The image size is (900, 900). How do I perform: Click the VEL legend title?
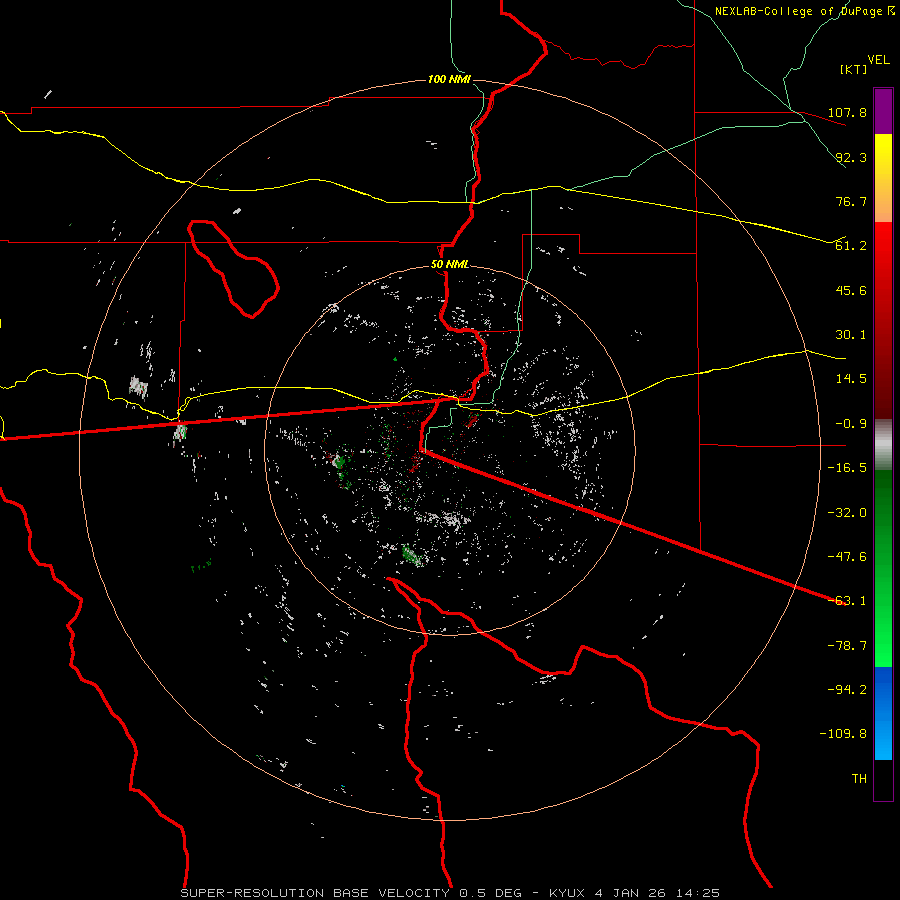[878, 60]
